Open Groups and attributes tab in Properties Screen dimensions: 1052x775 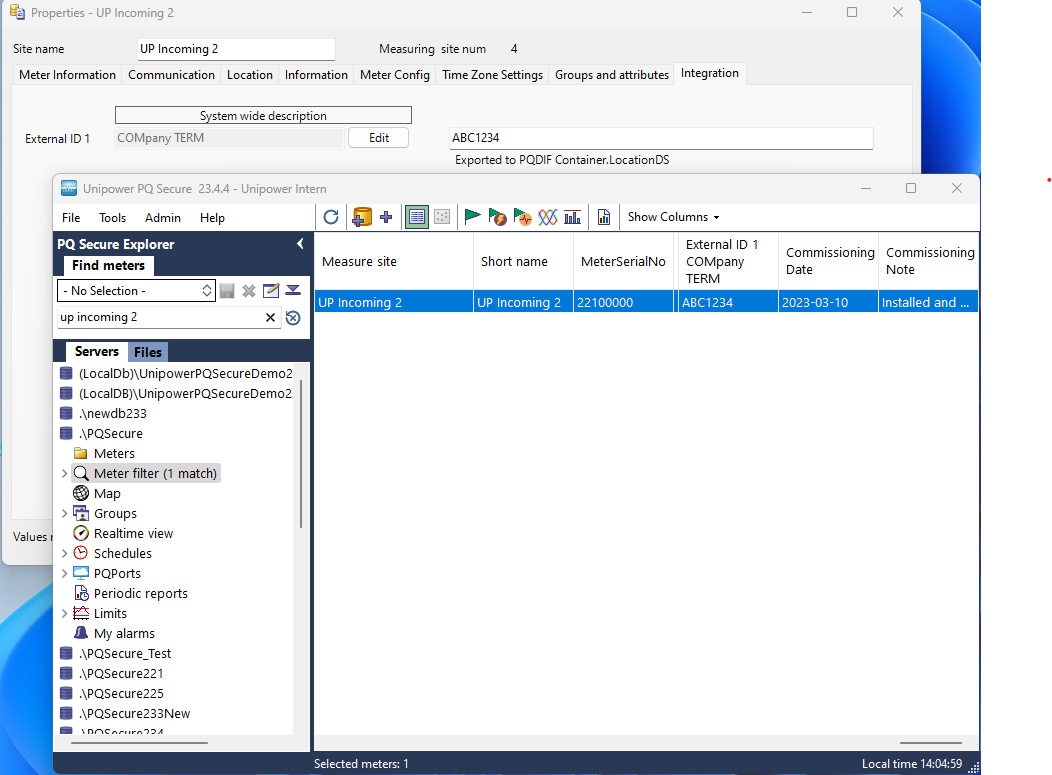612,74
